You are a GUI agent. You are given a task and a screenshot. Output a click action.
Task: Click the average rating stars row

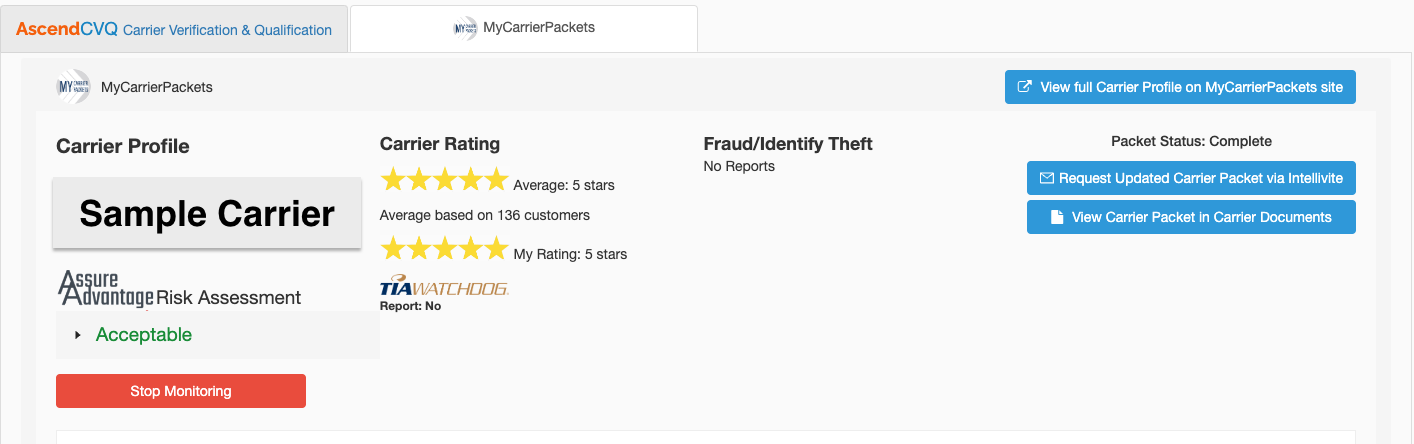445,180
